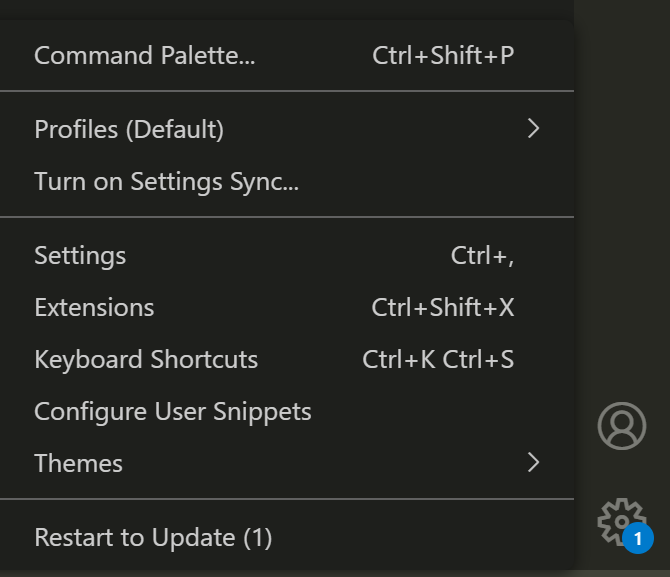This screenshot has width=670, height=577.
Task: Click the blue update badge on gear
Action: (637, 540)
